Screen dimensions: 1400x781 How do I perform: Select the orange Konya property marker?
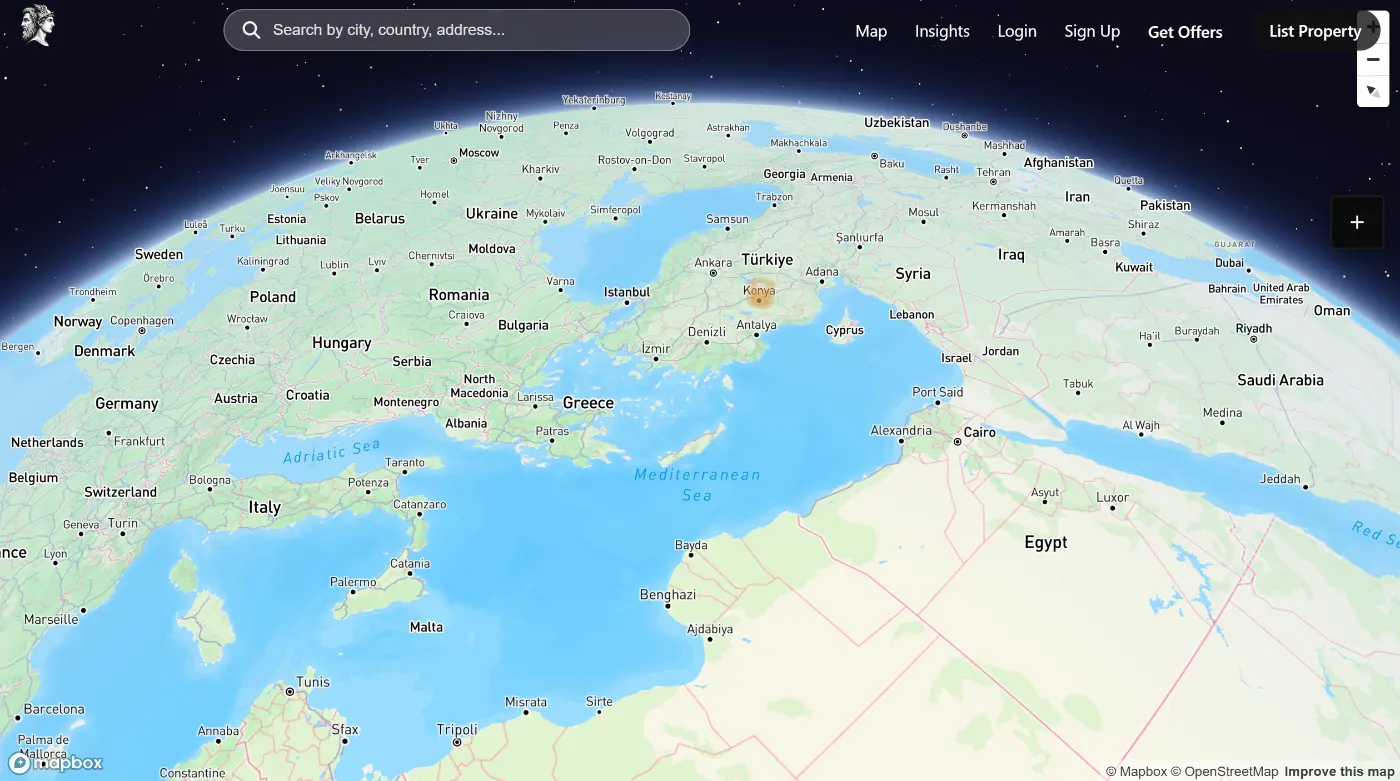pyautogui.click(x=759, y=296)
